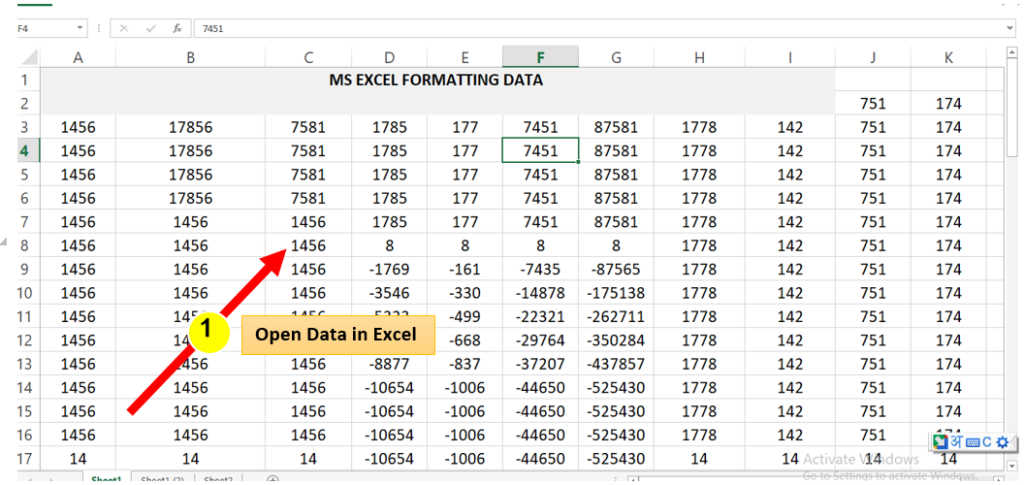Select cell H6 containing 1778

pyautogui.click(x=699, y=198)
